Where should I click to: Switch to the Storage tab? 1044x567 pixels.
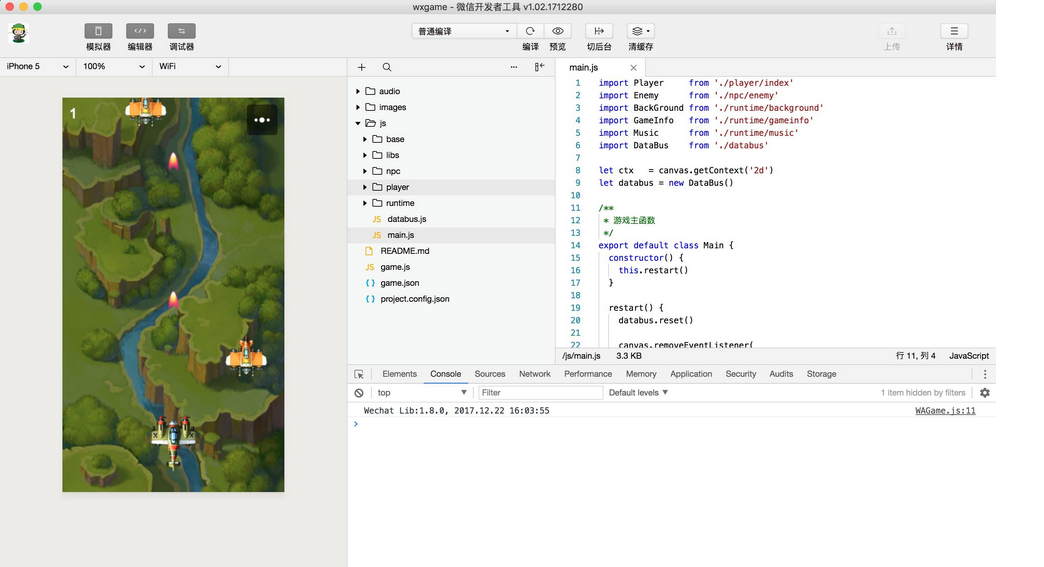pos(821,374)
